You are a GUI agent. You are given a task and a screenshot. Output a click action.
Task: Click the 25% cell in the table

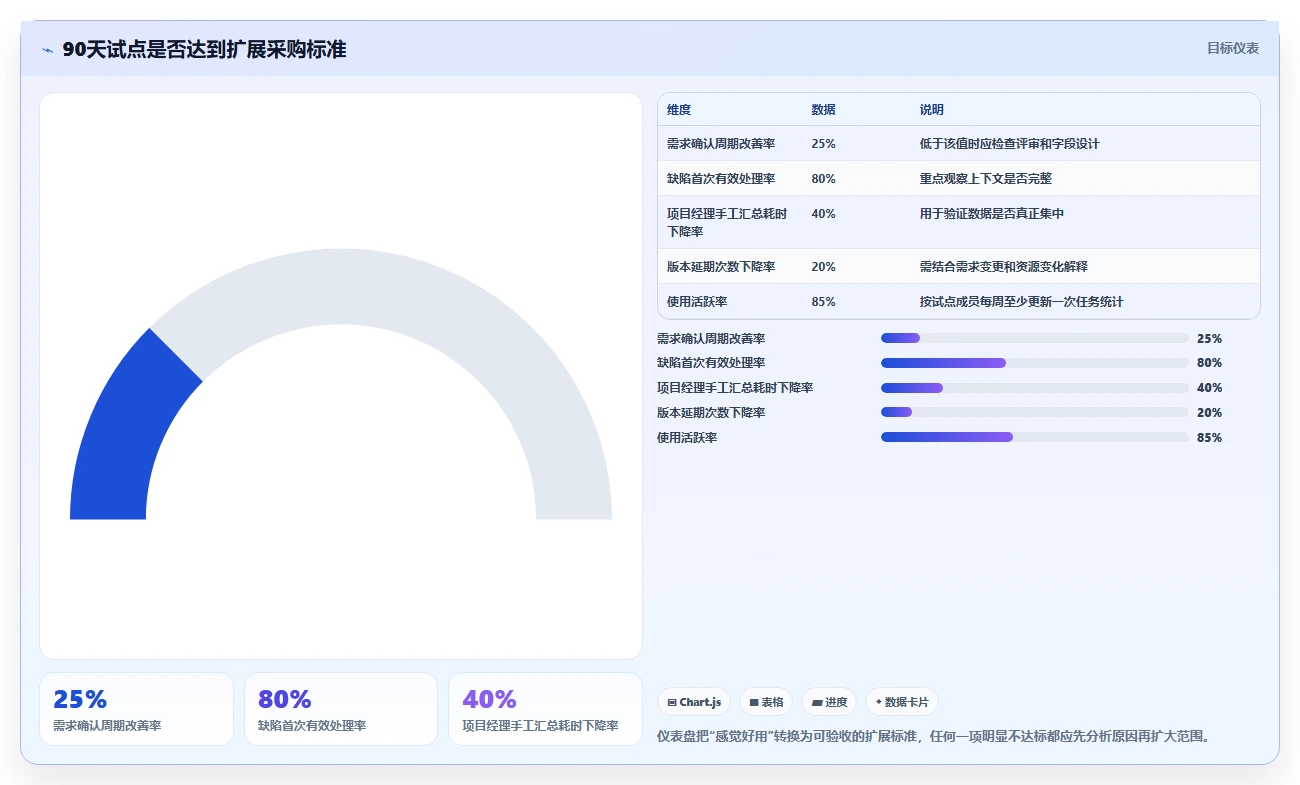click(x=823, y=144)
